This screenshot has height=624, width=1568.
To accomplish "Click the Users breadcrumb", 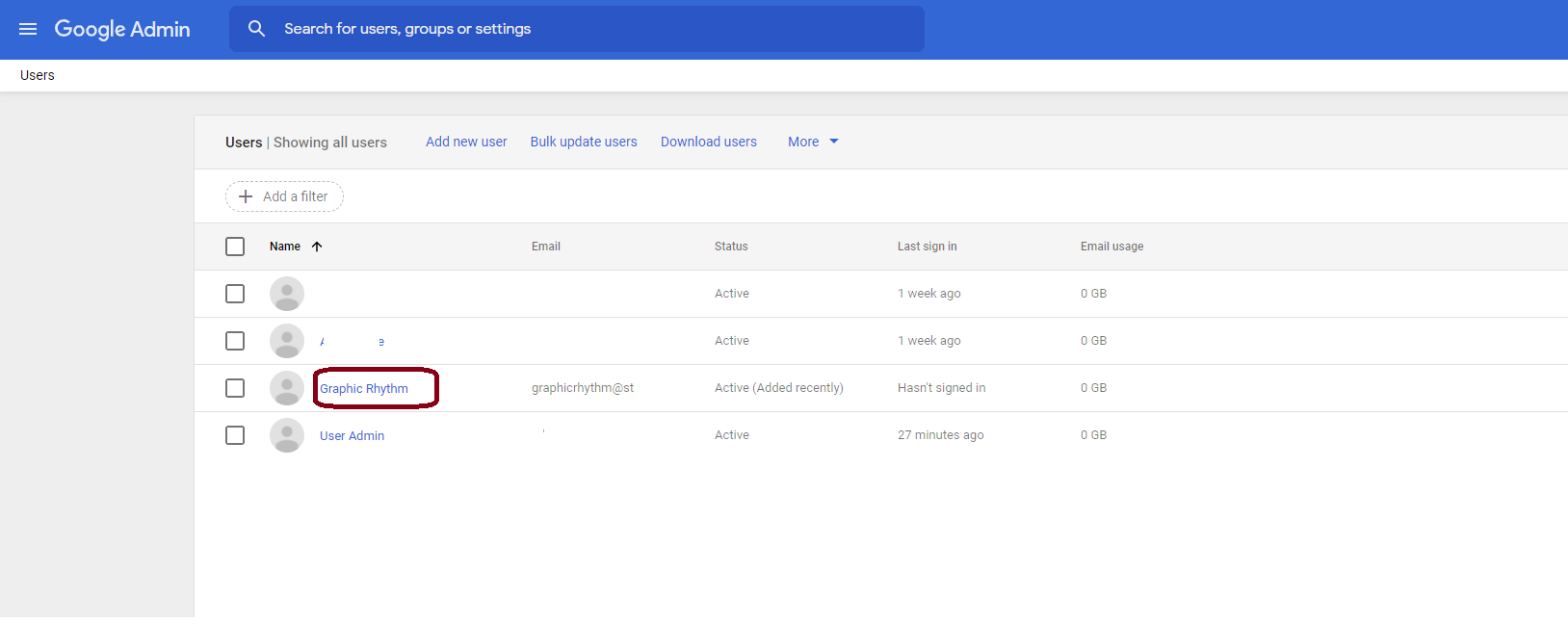I will pos(38,75).
